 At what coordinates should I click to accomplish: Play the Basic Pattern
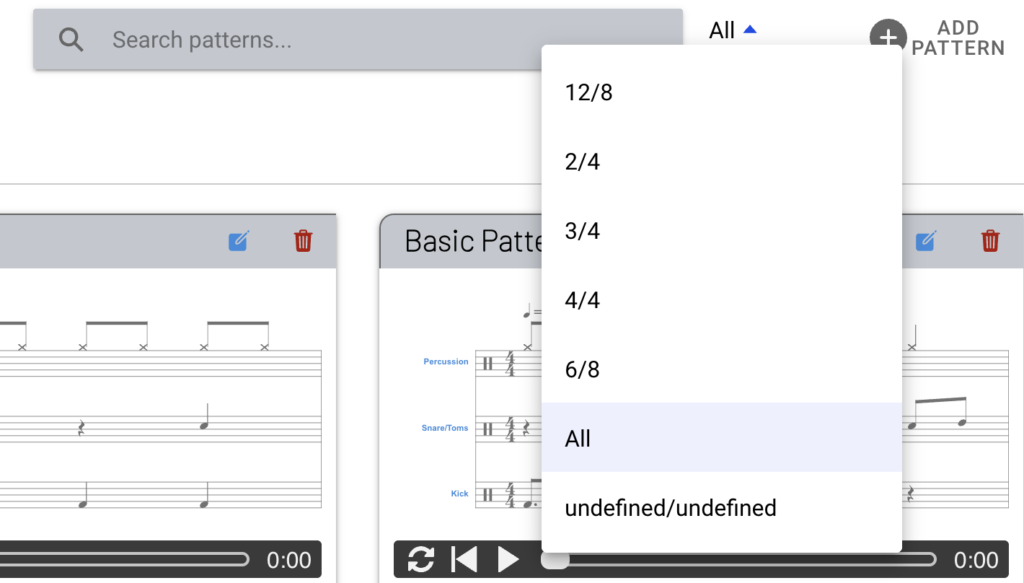[x=508, y=559]
